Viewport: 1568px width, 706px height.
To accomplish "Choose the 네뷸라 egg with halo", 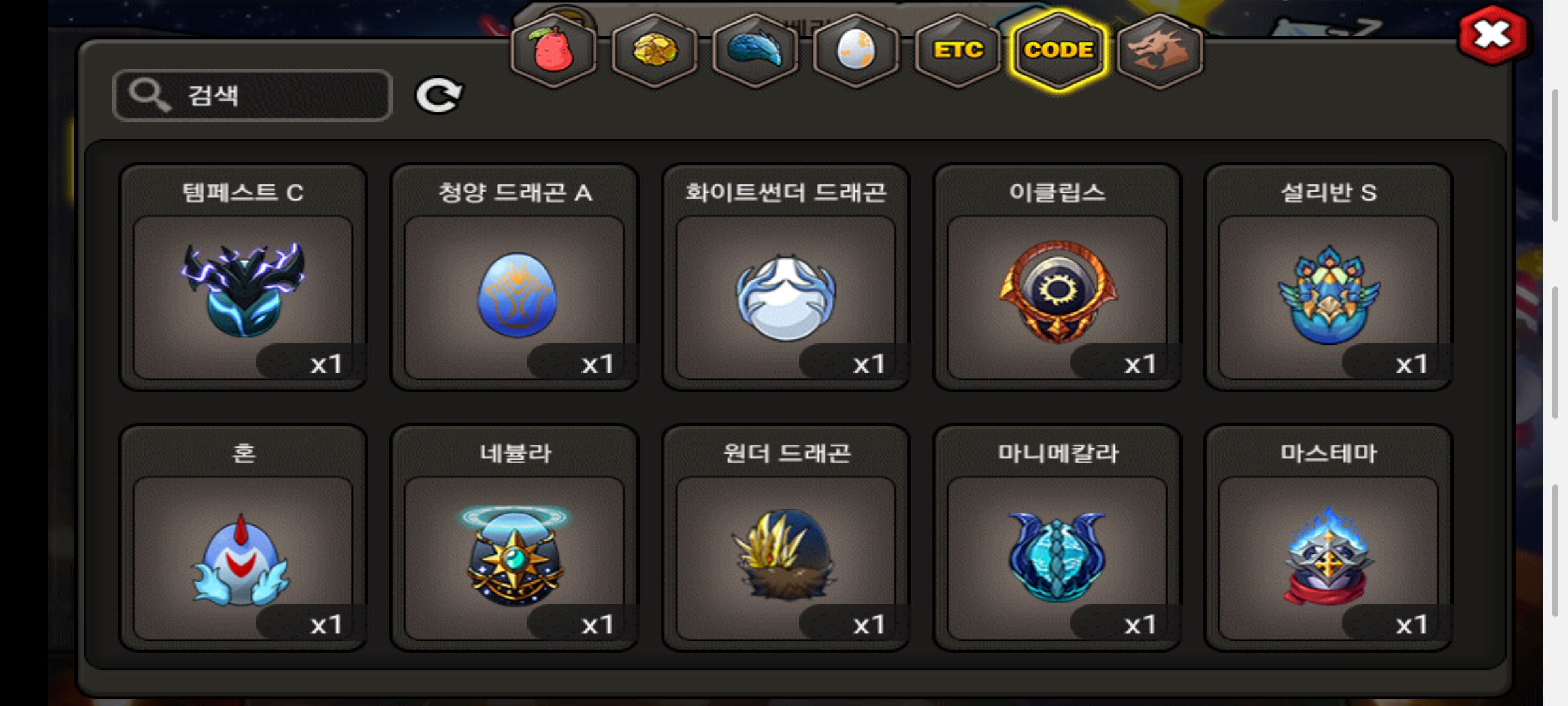I will 515,538.
